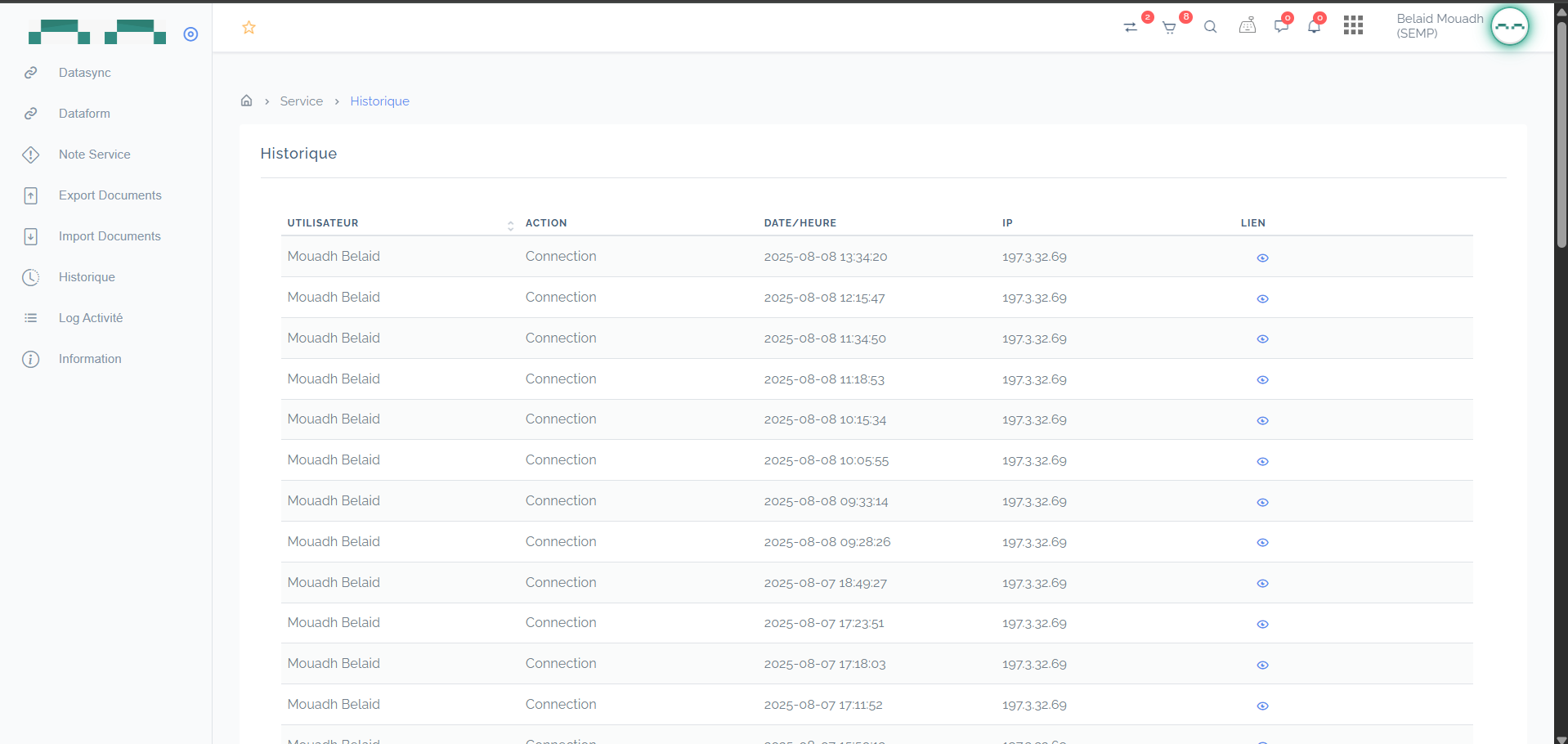
Task: Click the home breadcrumb icon
Action: click(246, 101)
